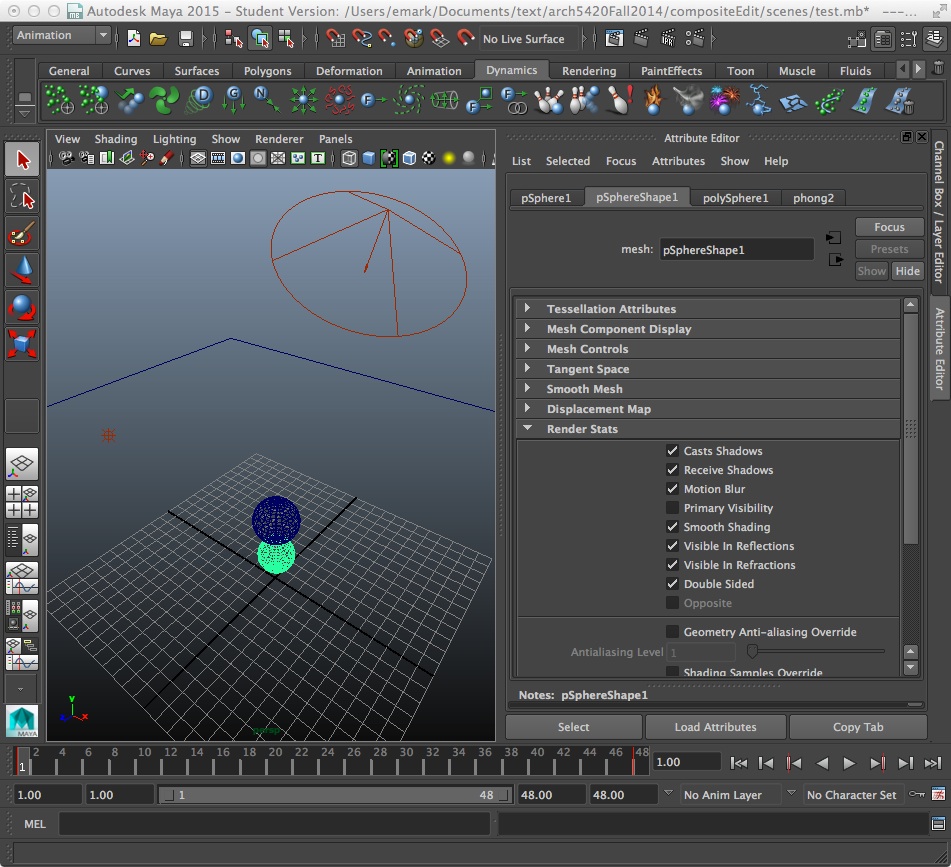The height and width of the screenshot is (867, 951).
Task: Click the Load Attributes button
Action: click(715, 726)
